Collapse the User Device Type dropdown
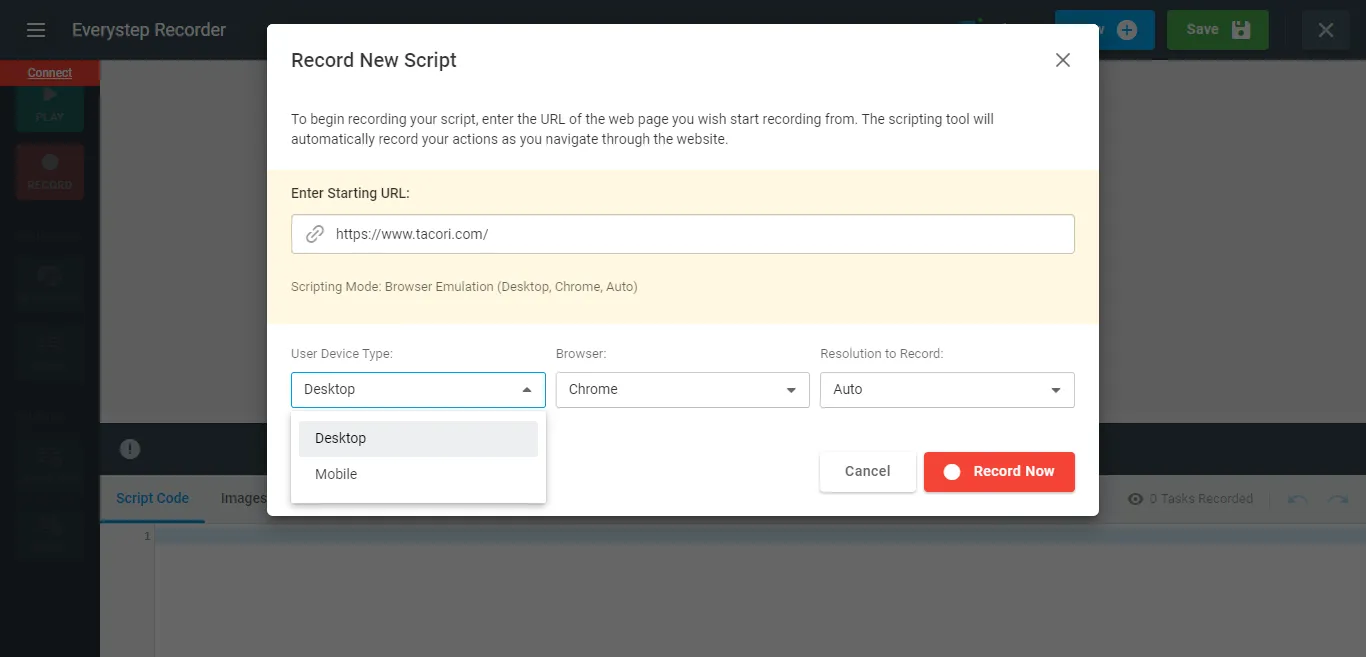The image size is (1366, 657). pos(418,390)
